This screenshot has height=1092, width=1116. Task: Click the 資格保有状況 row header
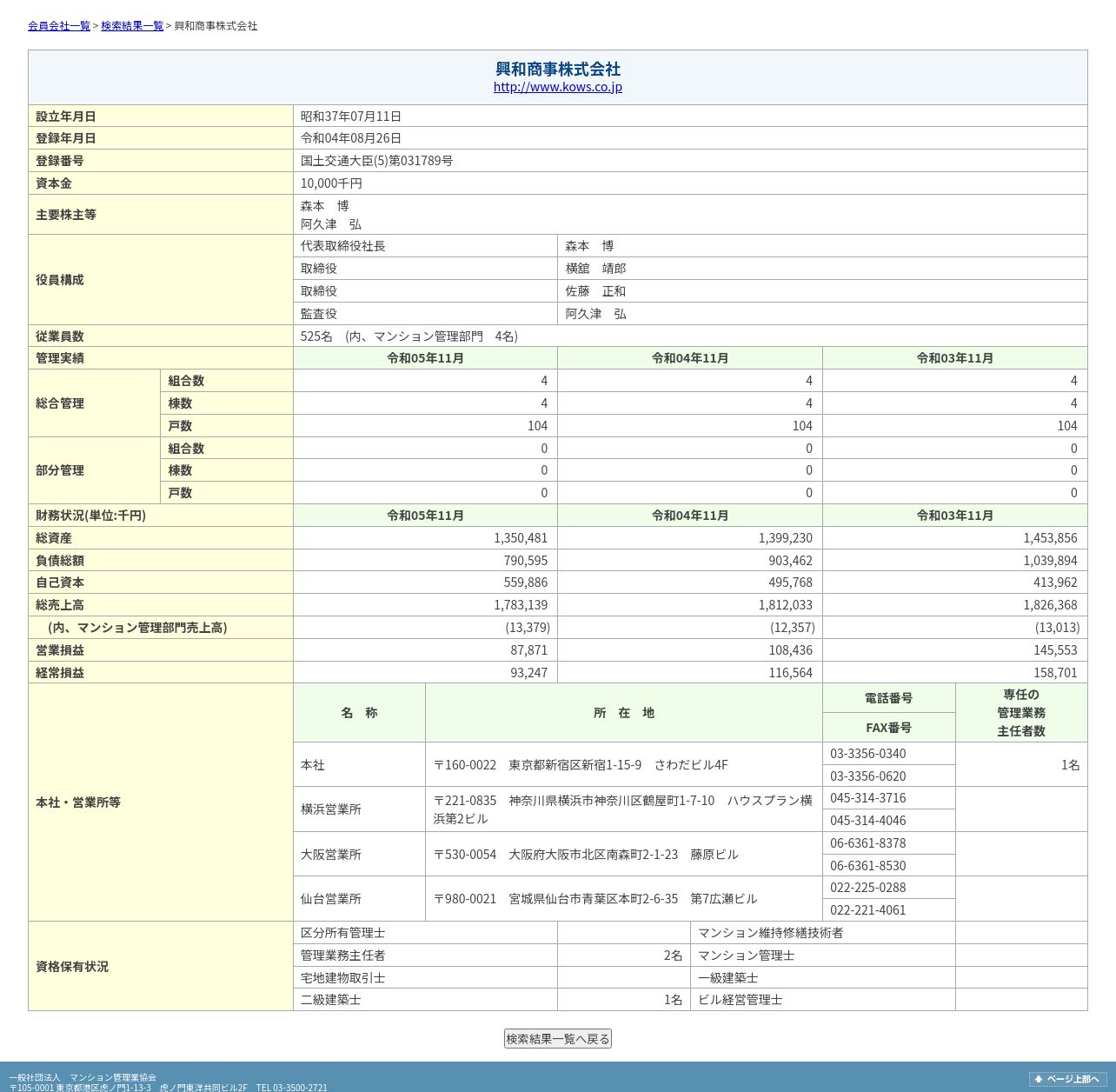coord(161,967)
